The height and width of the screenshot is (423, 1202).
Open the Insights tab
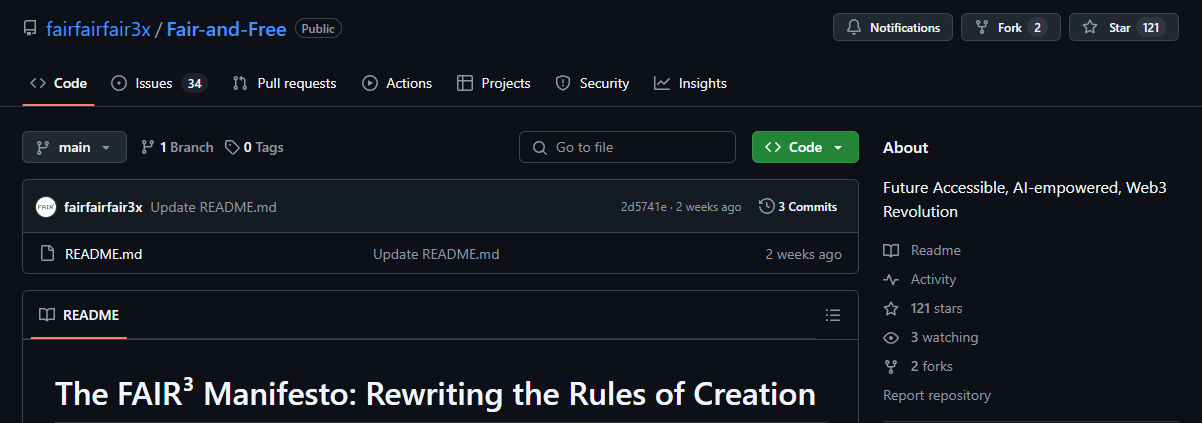click(691, 83)
